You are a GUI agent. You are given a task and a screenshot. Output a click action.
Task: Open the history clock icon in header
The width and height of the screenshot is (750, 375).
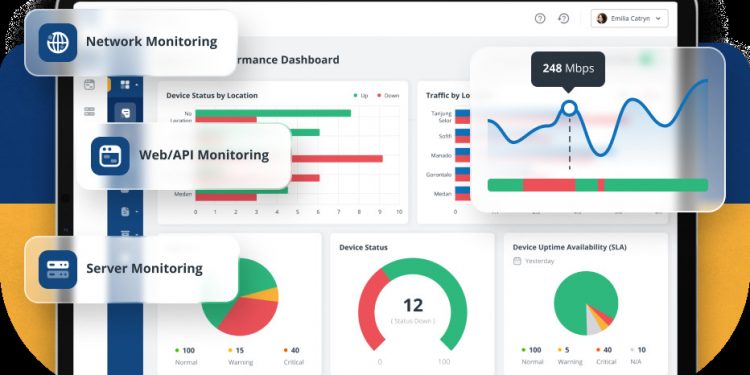coord(563,19)
